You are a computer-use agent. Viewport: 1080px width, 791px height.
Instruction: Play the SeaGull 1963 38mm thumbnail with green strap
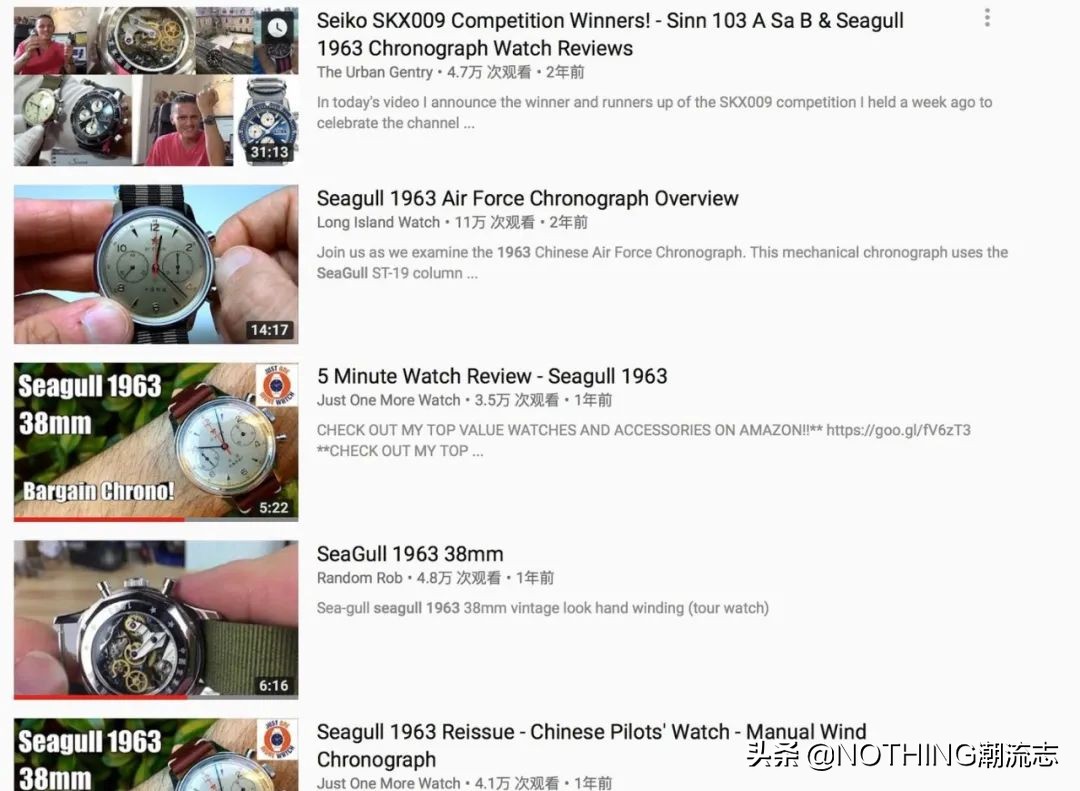click(156, 619)
